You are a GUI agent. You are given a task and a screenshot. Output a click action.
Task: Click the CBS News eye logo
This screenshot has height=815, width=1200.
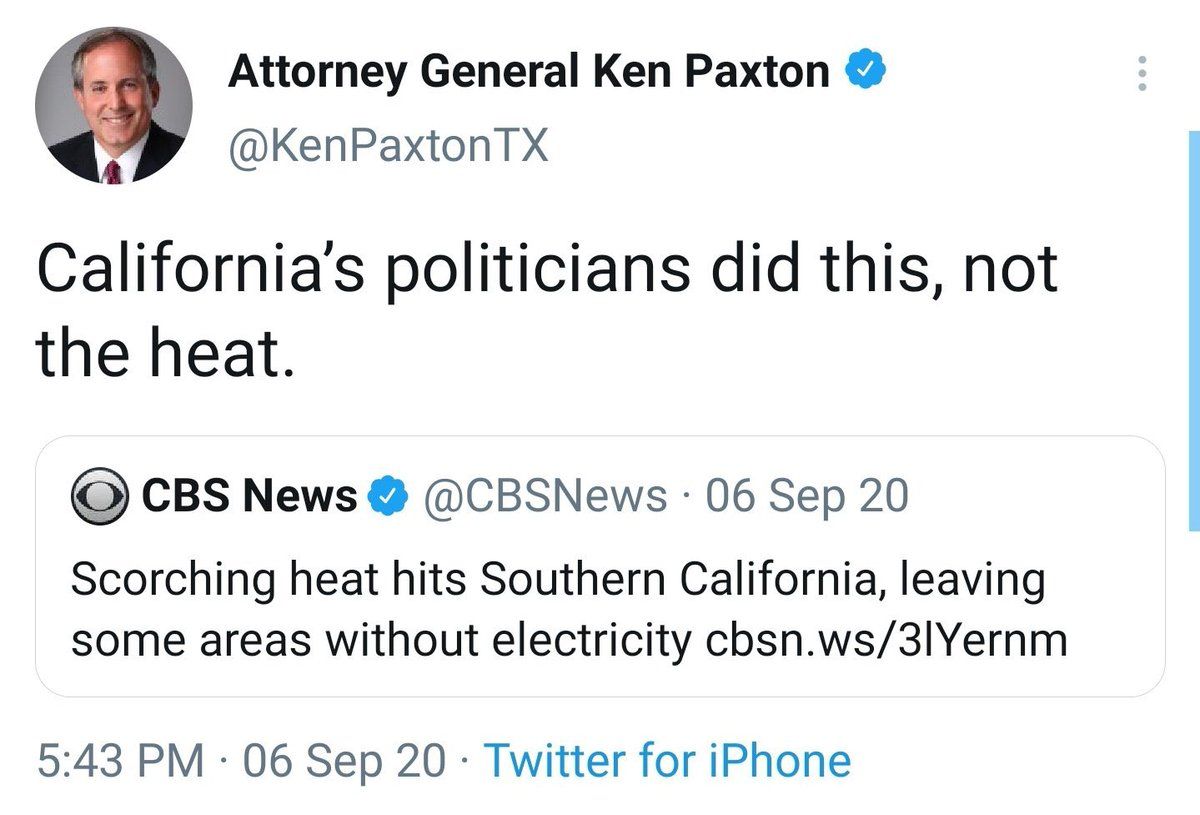click(98, 496)
